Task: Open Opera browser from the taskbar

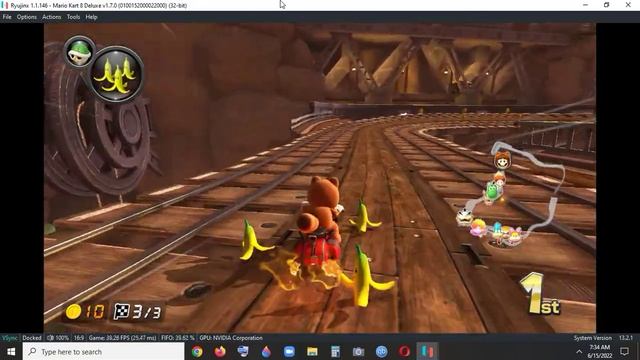Action: coord(404,351)
